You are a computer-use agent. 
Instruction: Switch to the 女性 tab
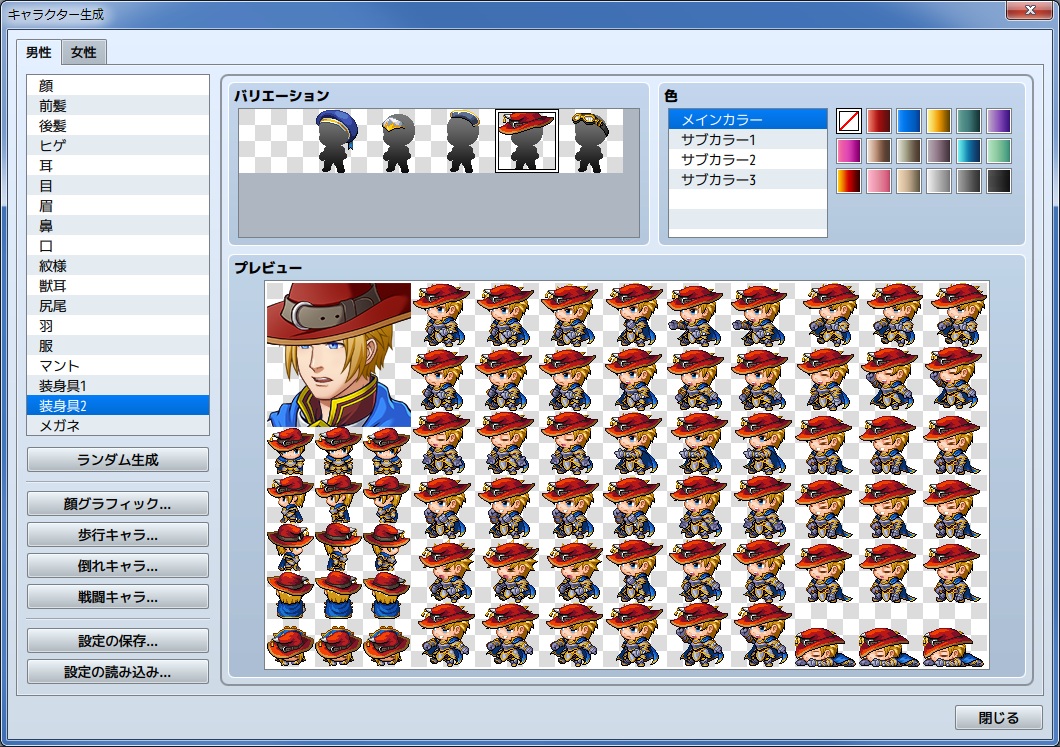point(84,52)
